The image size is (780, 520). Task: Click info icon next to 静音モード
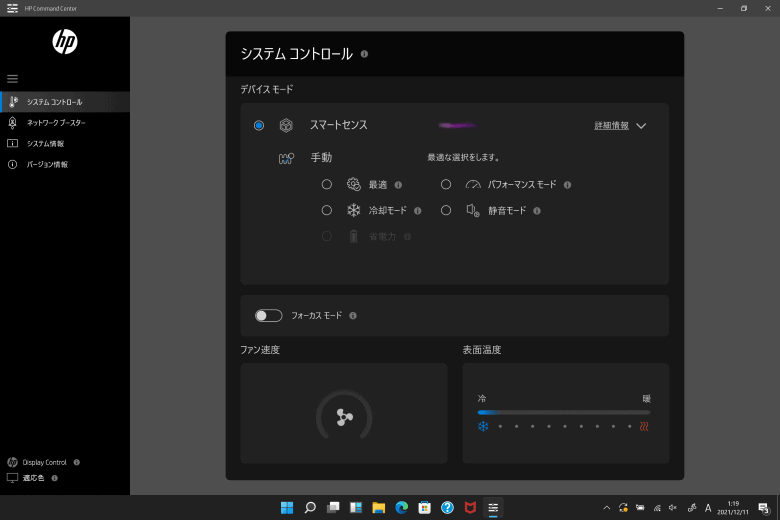coord(537,211)
